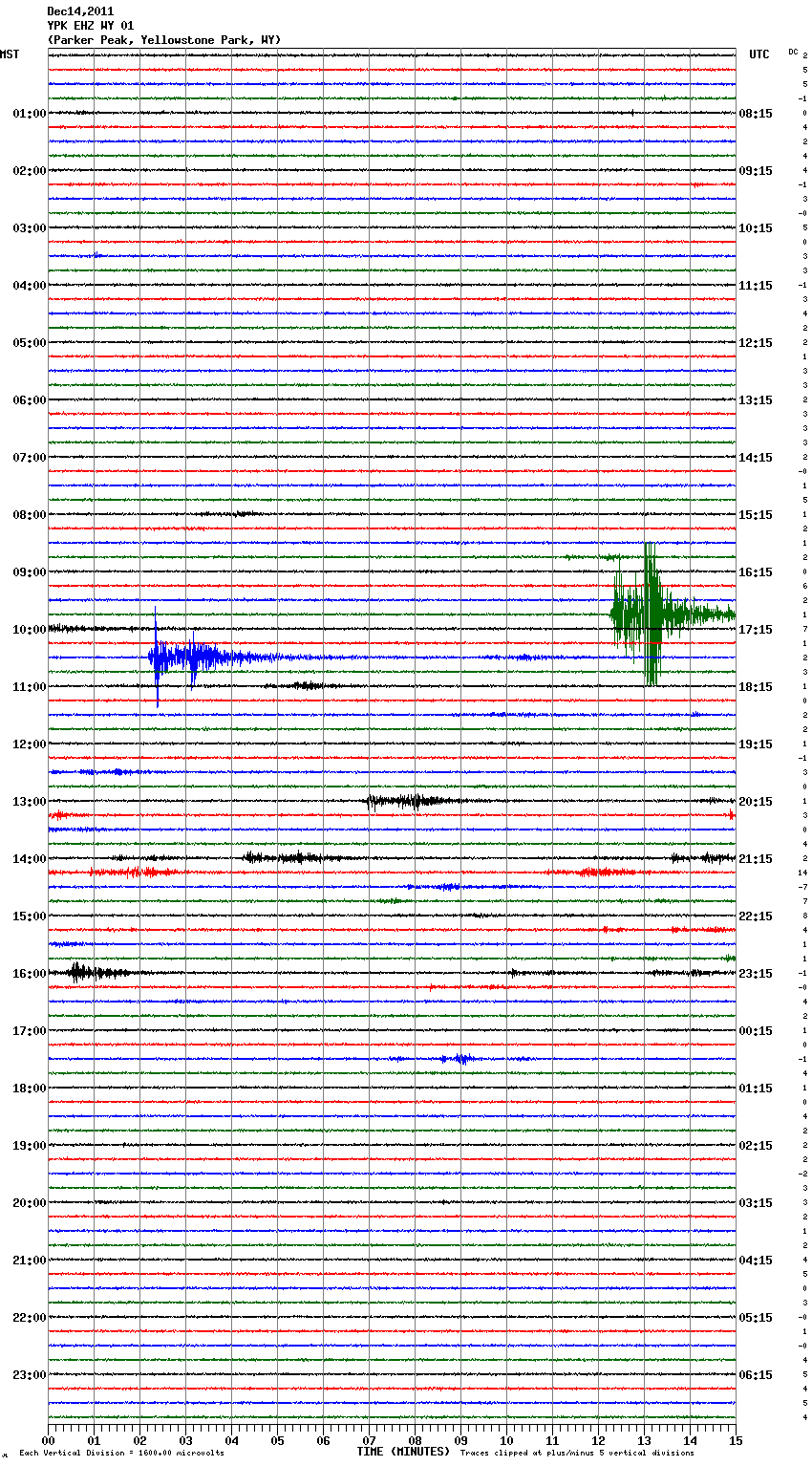Click 'Each Vertical Division = 1600.00 microvolts' note

(x=121, y=1454)
